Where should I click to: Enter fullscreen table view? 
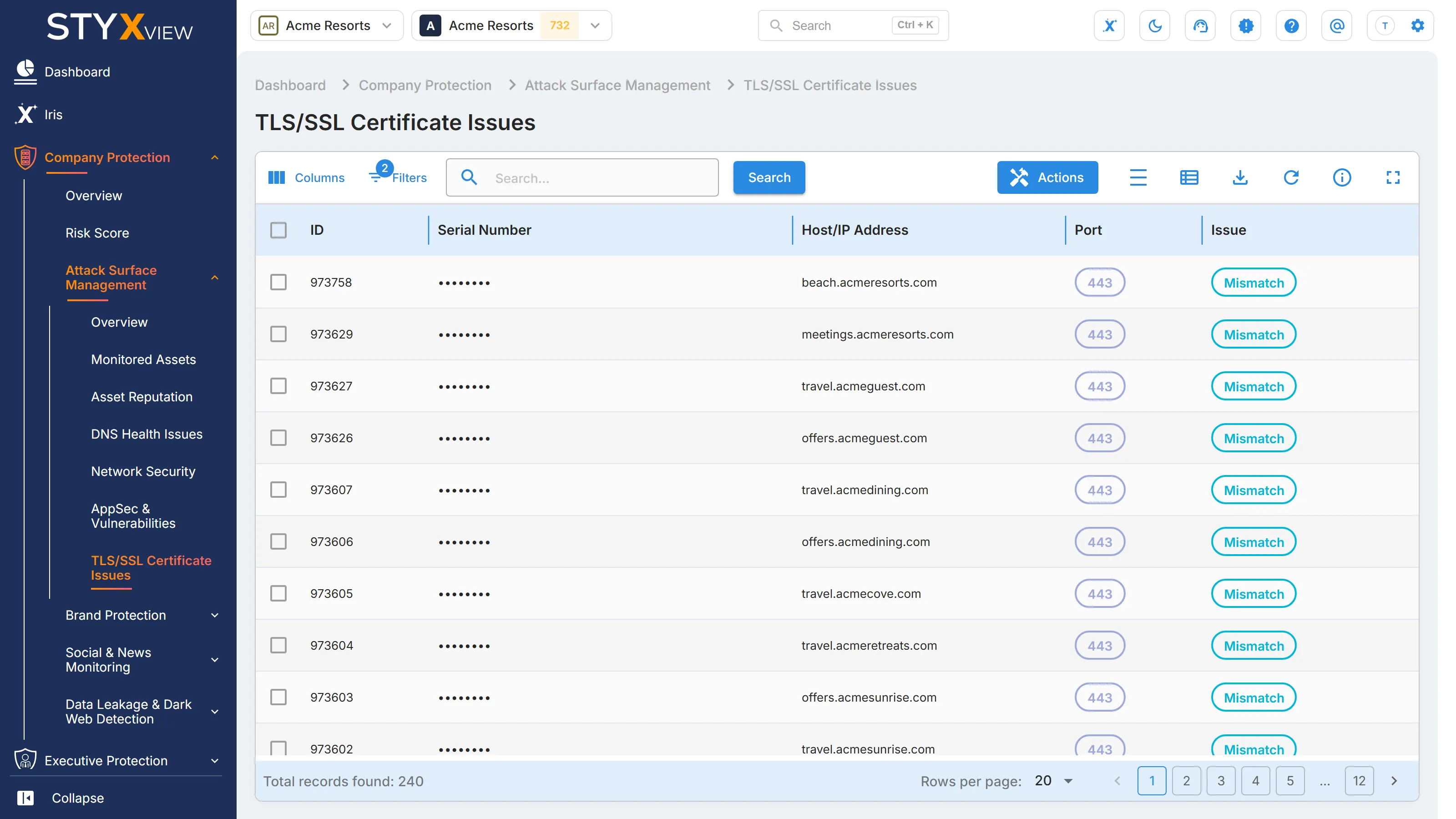1393,177
